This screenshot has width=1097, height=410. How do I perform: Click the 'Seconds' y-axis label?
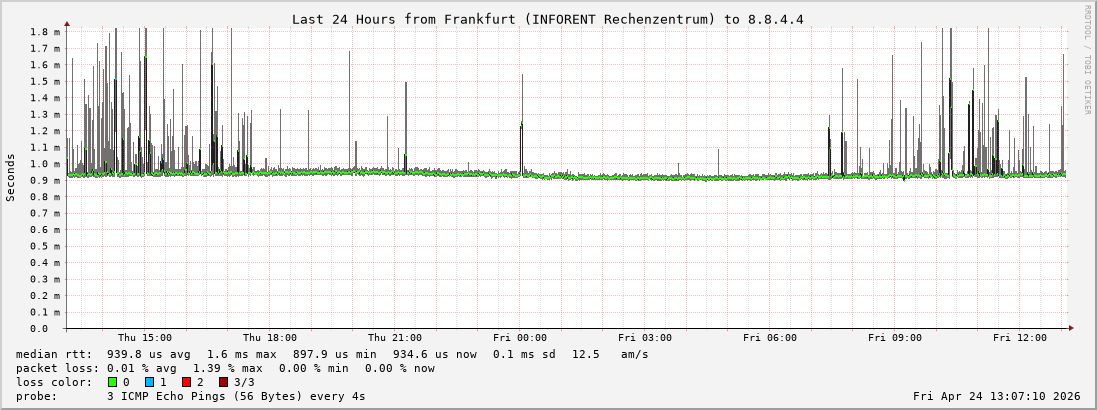point(11,177)
